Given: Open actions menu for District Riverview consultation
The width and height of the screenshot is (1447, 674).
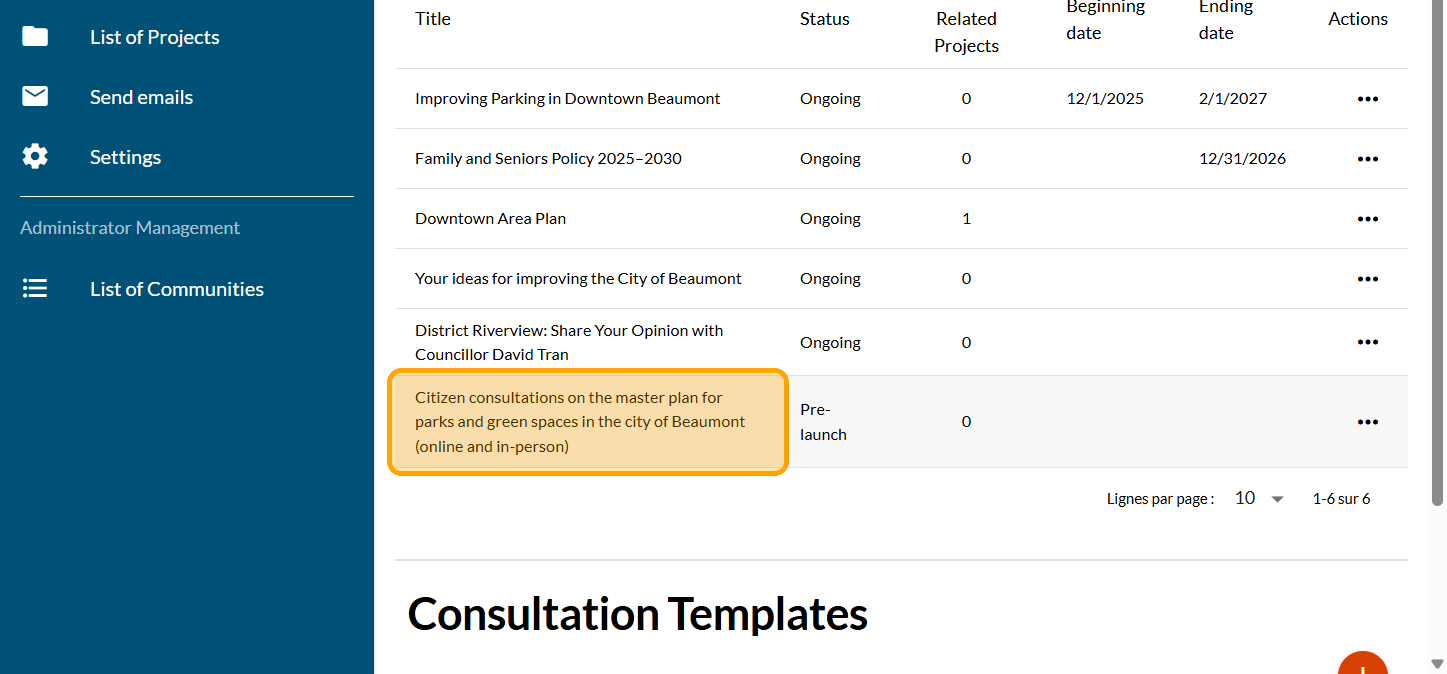Looking at the screenshot, I should pos(1367,342).
